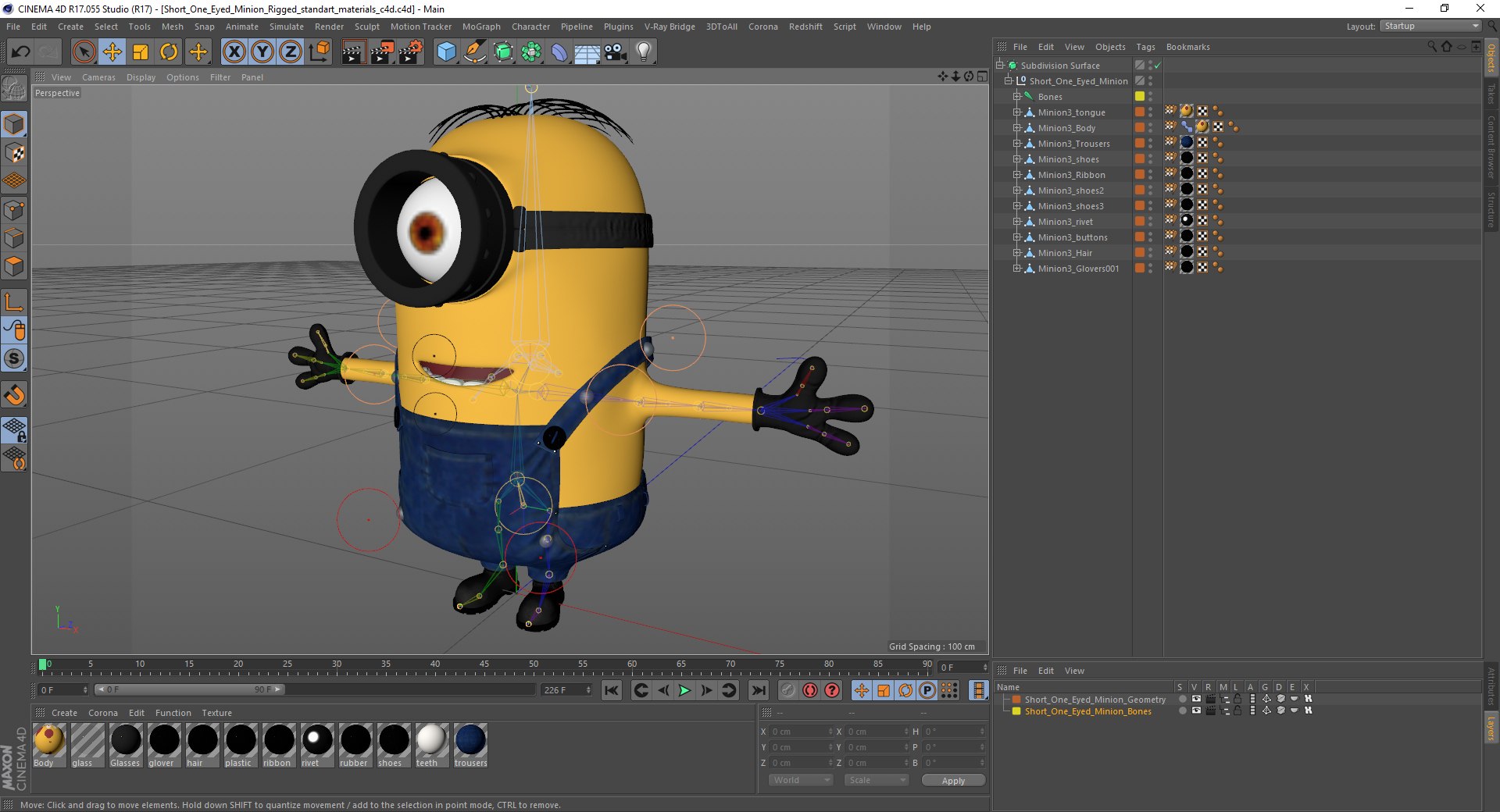Switch to Points mode
This screenshot has height=812, width=1500.
[x=15, y=210]
